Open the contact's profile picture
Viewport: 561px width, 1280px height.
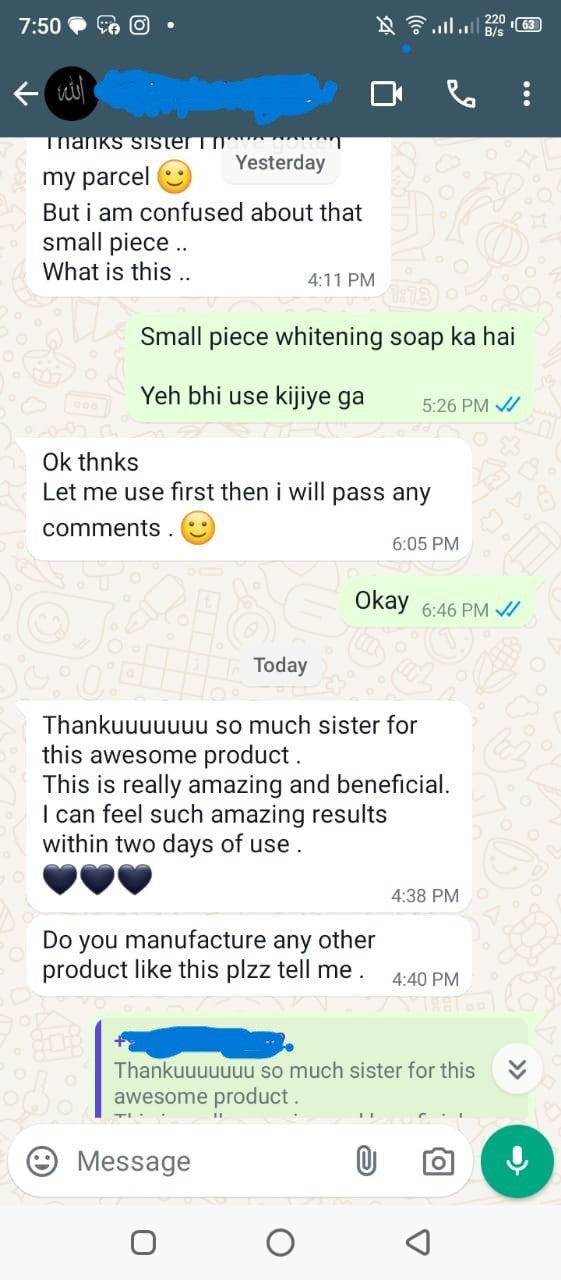pos(71,94)
